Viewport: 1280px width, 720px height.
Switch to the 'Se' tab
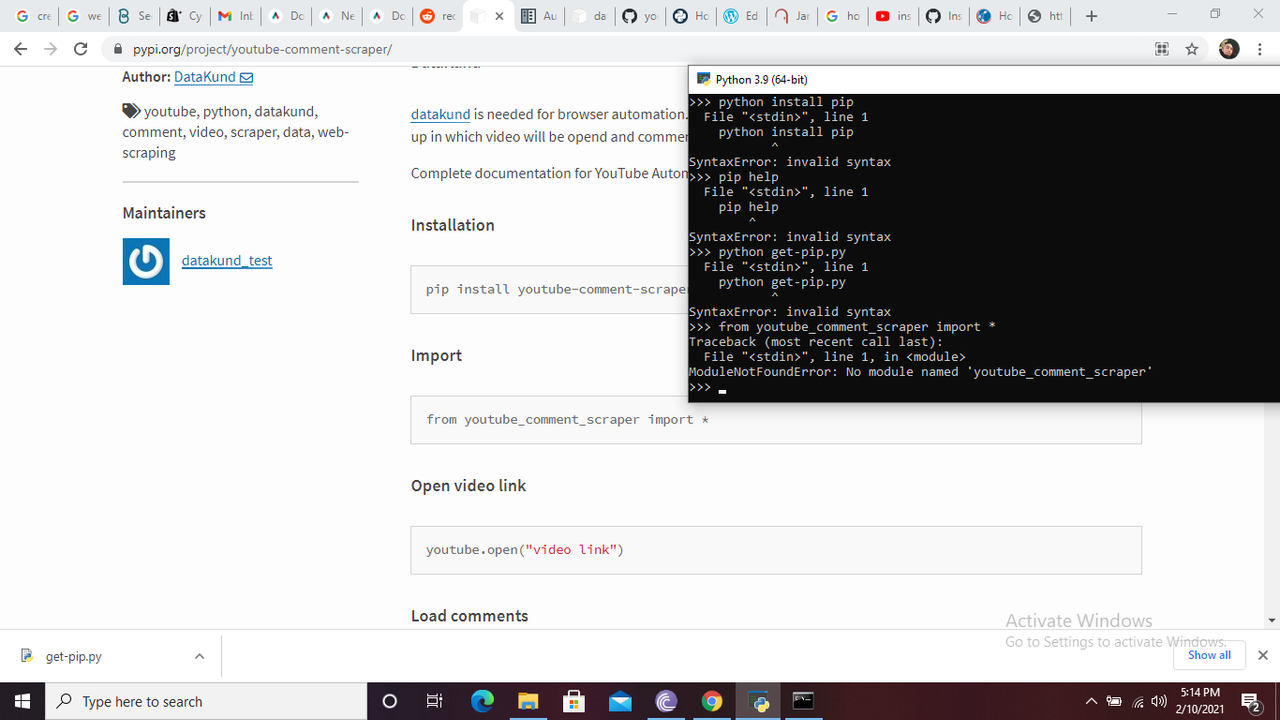pyautogui.click(x=134, y=16)
